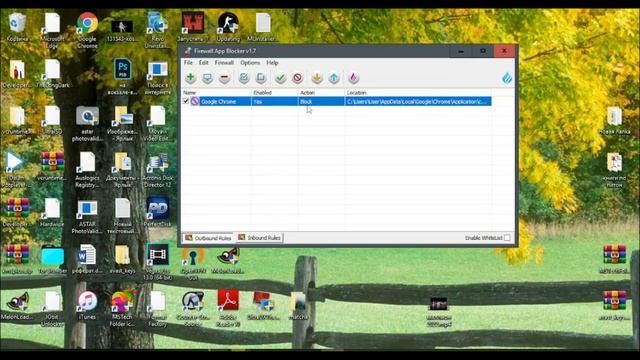Screen dimensions: 640x360
Task: Open the Edit menu
Action: tap(204, 63)
